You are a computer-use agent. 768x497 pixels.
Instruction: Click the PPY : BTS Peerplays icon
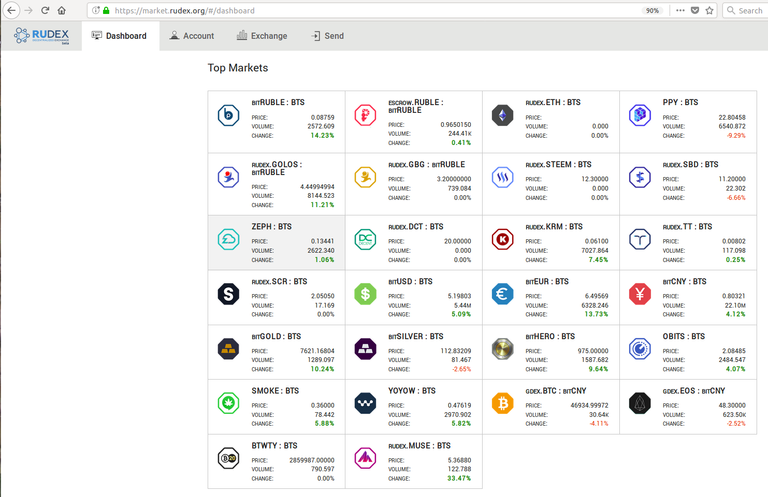point(640,115)
